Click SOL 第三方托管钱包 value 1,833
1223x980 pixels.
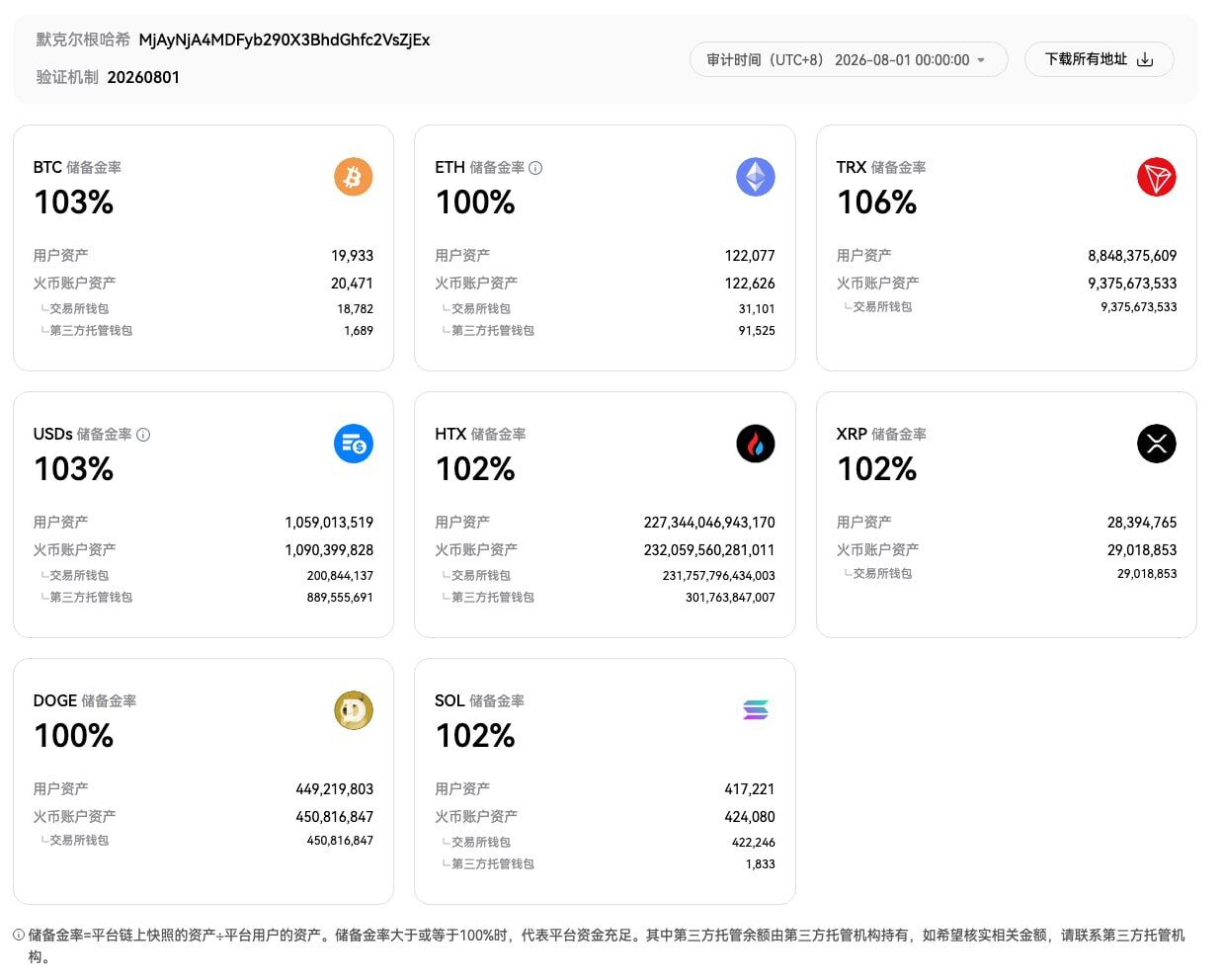[761, 864]
